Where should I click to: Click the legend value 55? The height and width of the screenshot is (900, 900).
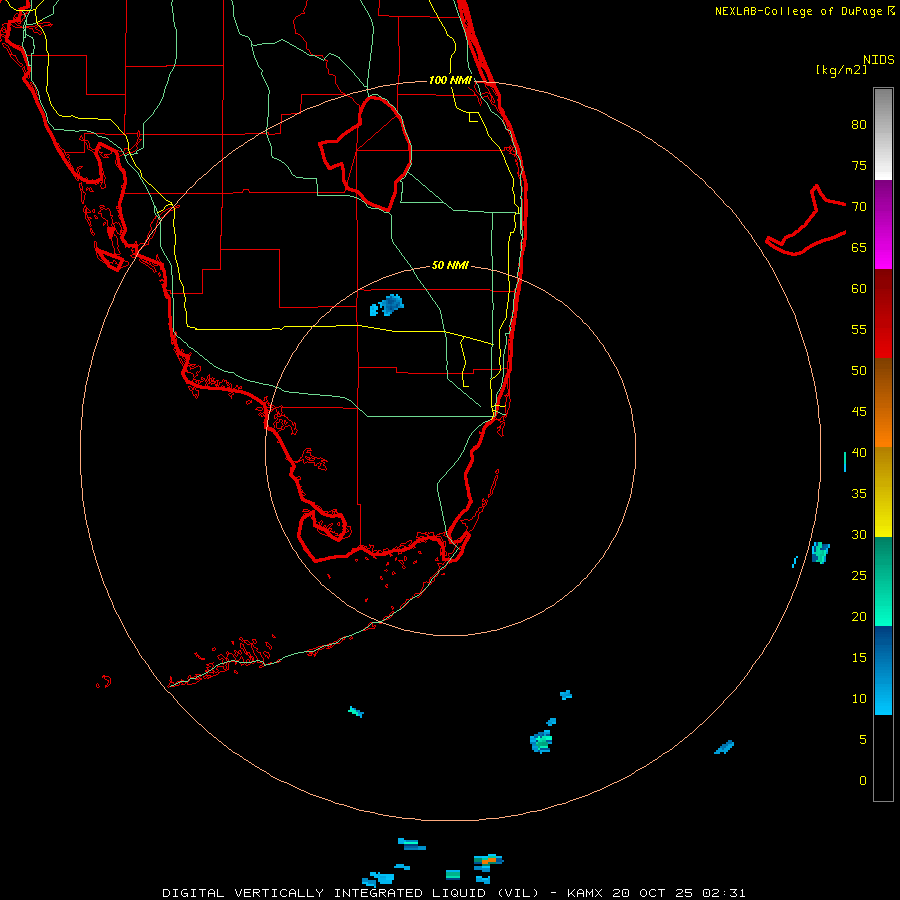pyautogui.click(x=859, y=329)
